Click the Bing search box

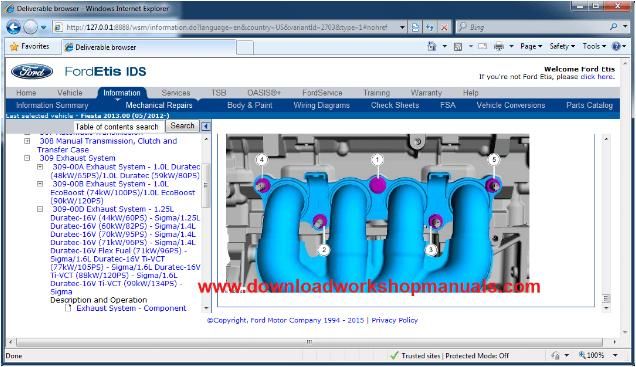531,27
